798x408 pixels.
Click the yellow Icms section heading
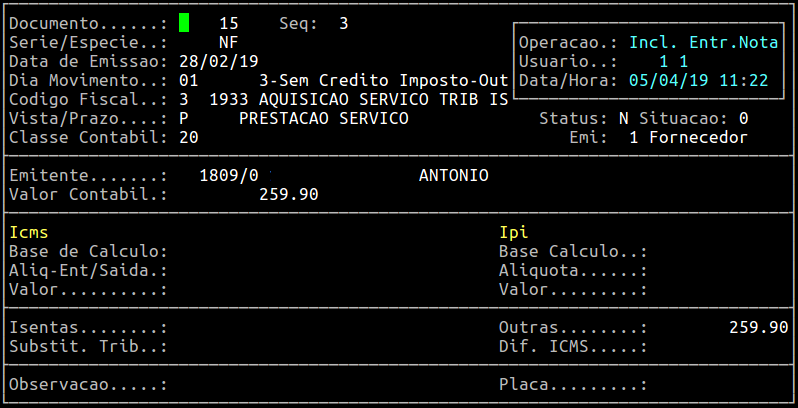(28, 232)
